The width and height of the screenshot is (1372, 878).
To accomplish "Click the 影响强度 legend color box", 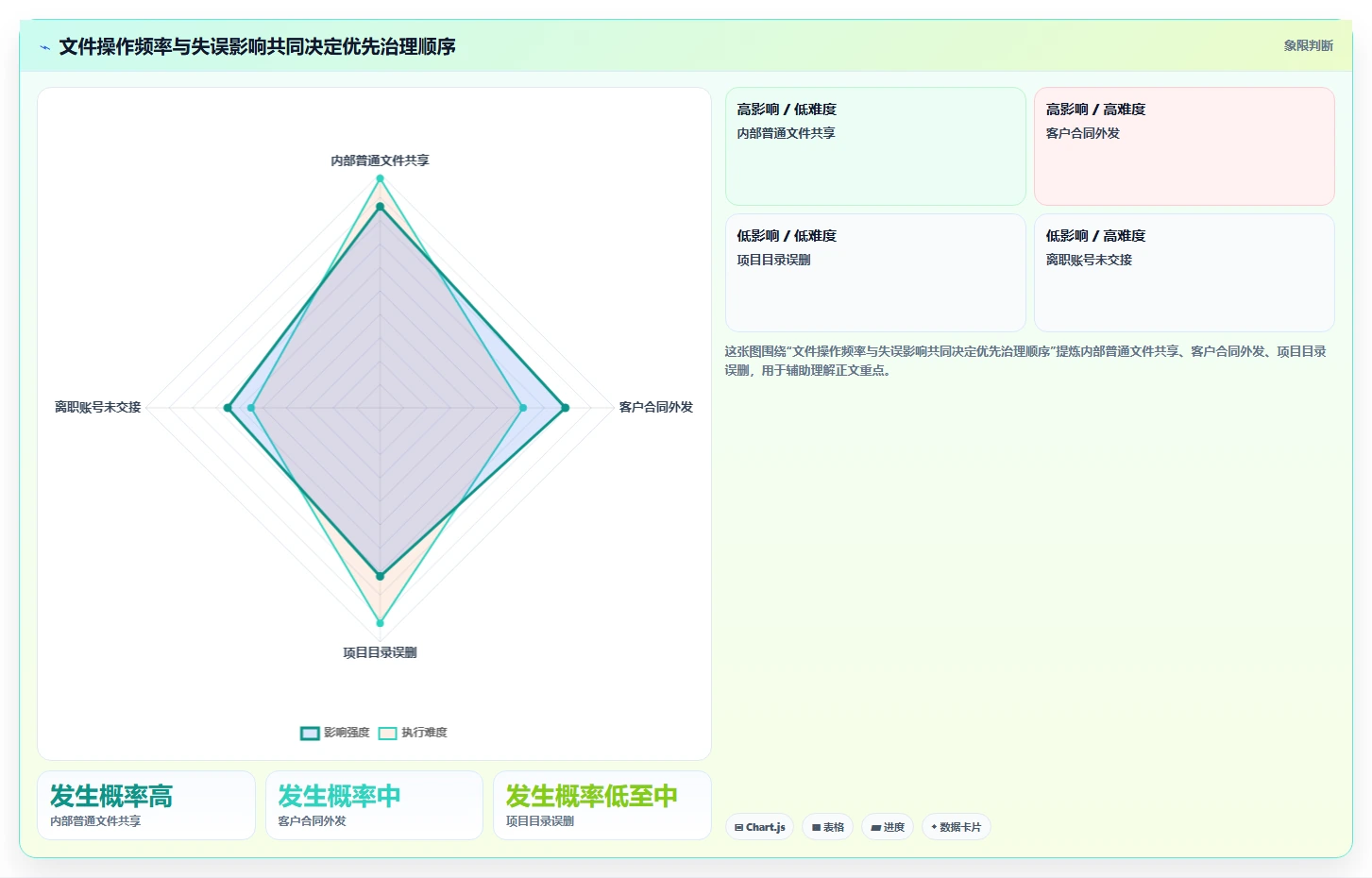I will pos(310,734).
